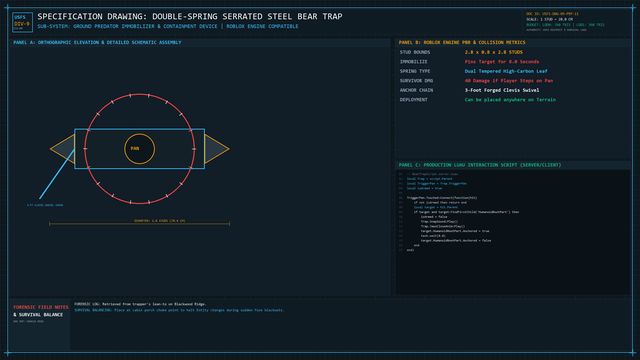Click the "task.wait" code line
Image resolution: width=640 pixels, height=360 pixels.
433,236
